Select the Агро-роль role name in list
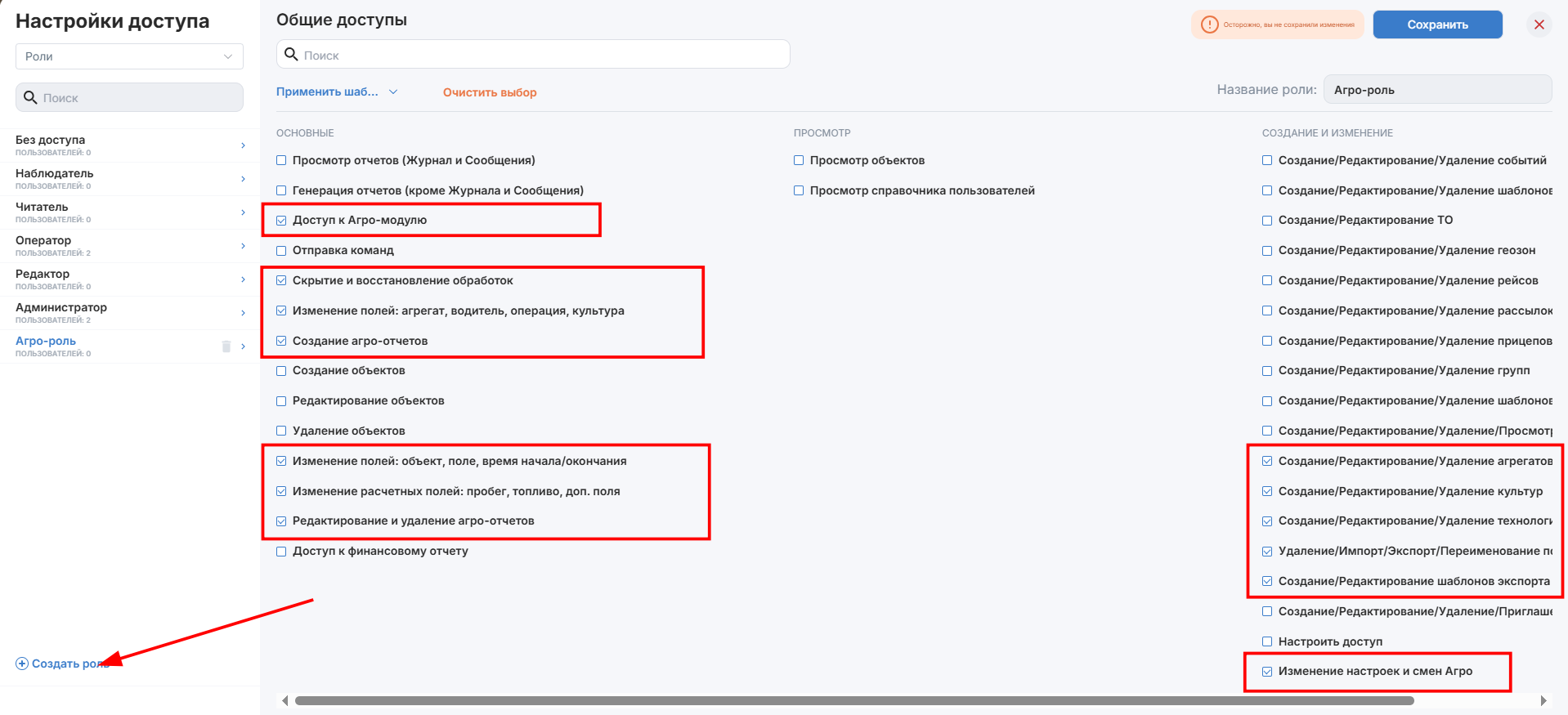 [46, 341]
